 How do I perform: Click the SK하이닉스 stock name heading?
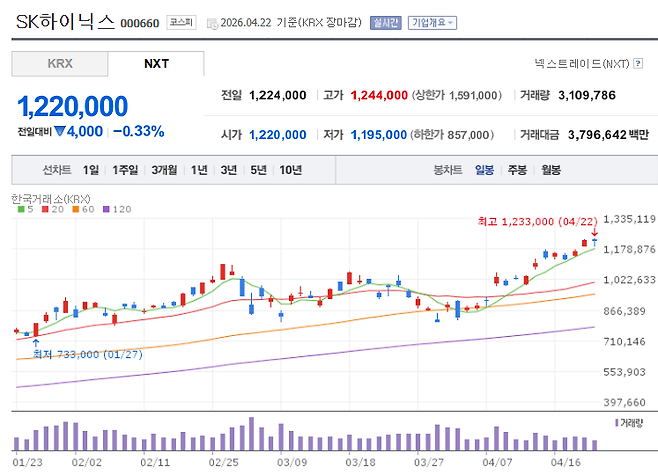pyautogui.click(x=64, y=22)
